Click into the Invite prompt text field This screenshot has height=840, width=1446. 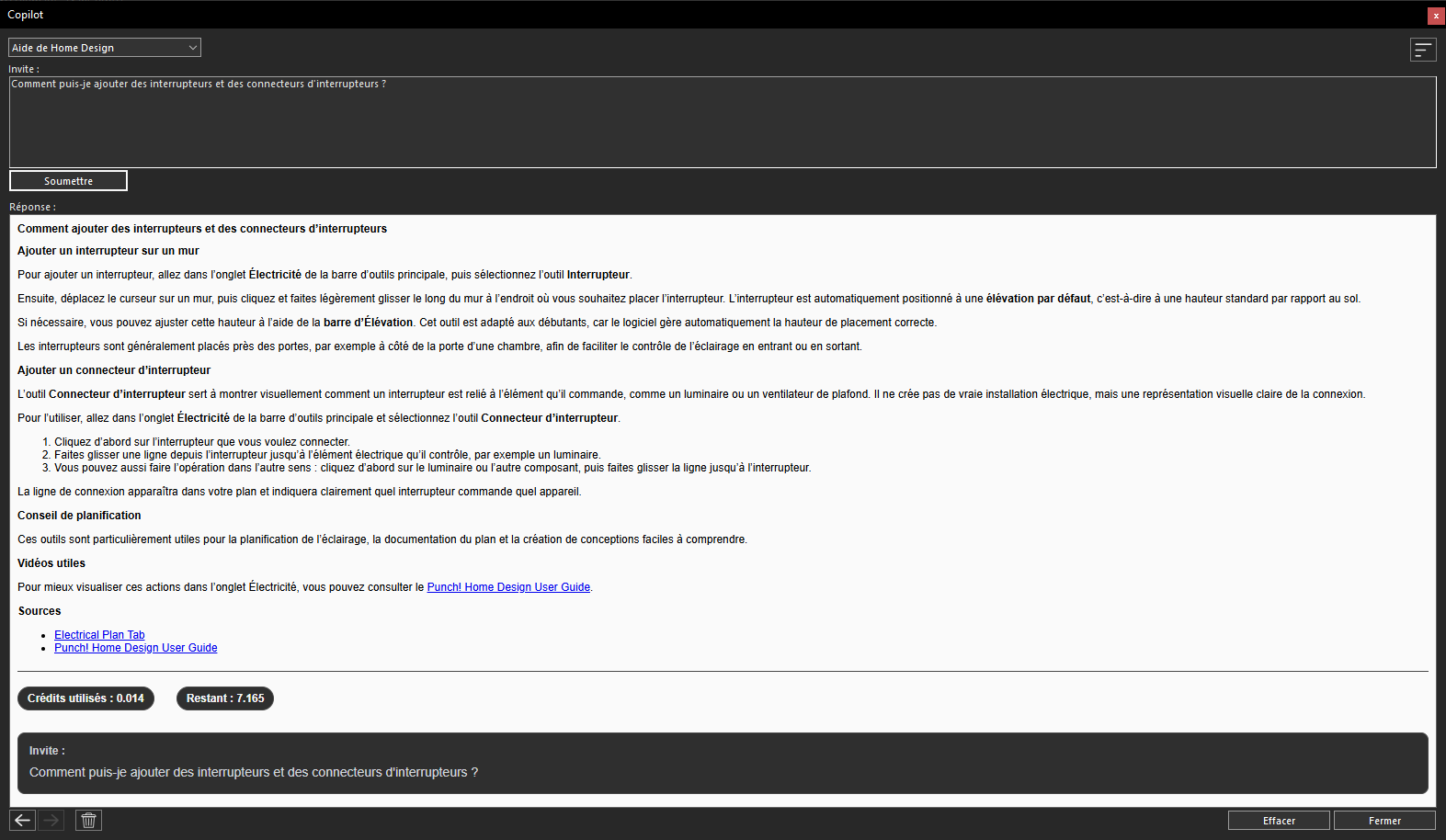[723, 122]
